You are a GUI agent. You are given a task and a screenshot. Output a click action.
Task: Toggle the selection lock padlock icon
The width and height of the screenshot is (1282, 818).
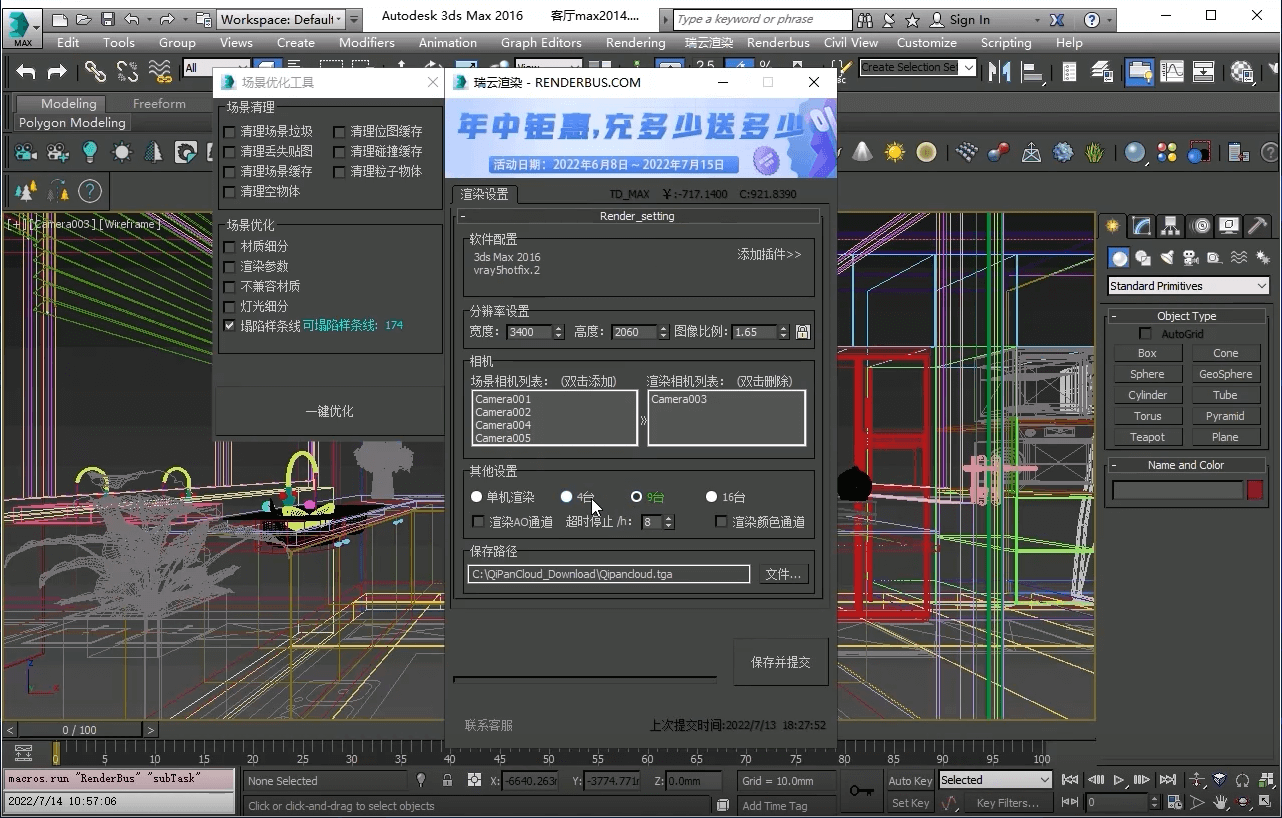[447, 781]
